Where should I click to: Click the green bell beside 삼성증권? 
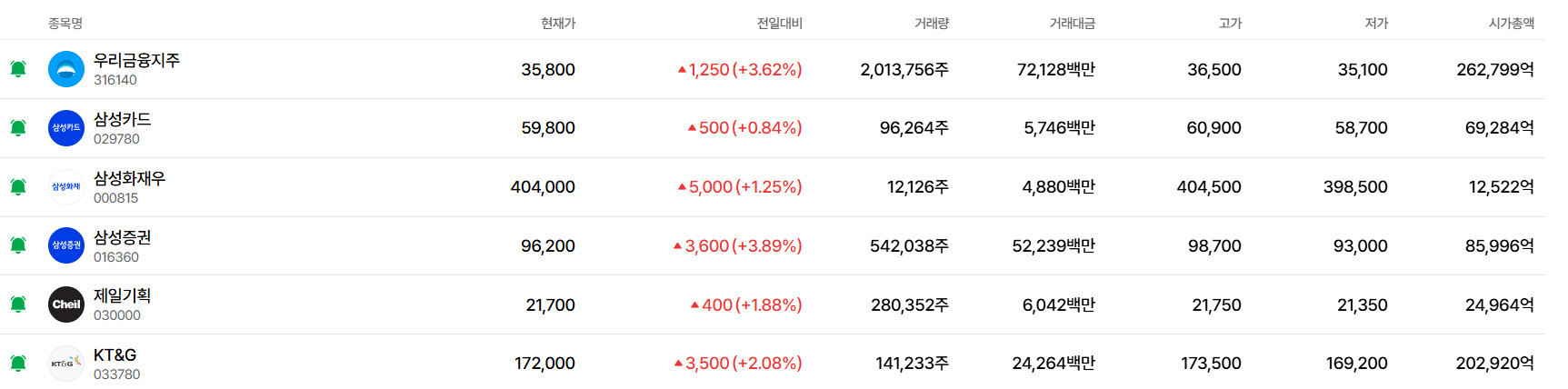point(18,245)
